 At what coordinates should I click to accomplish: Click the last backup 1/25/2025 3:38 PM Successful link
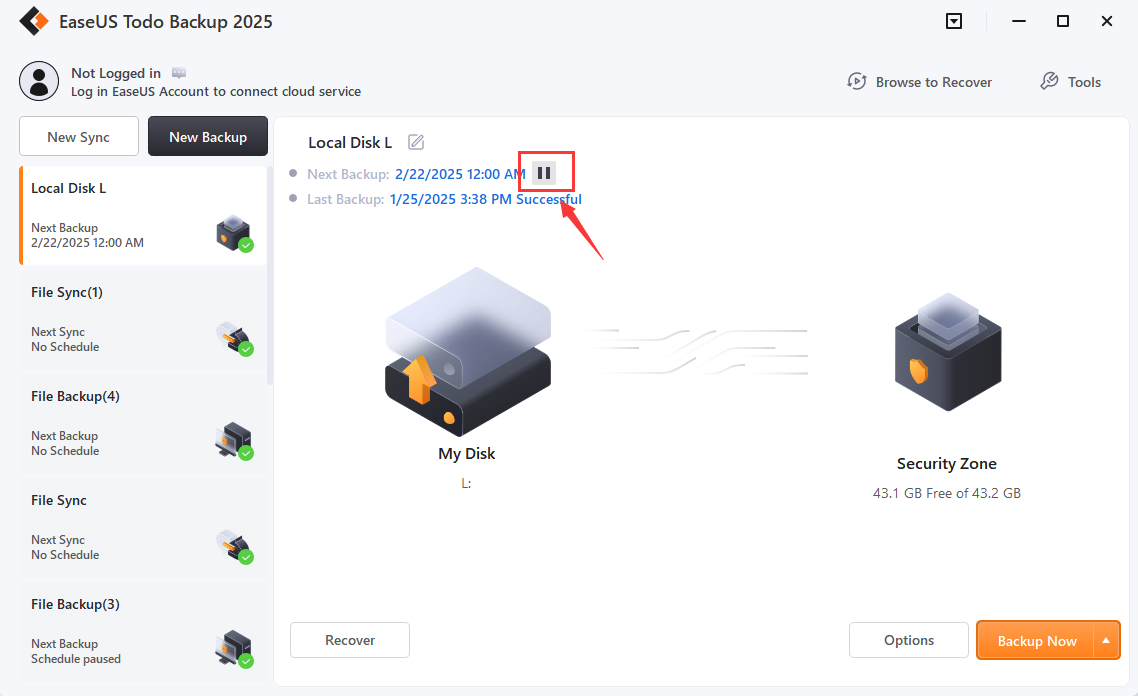(x=486, y=199)
